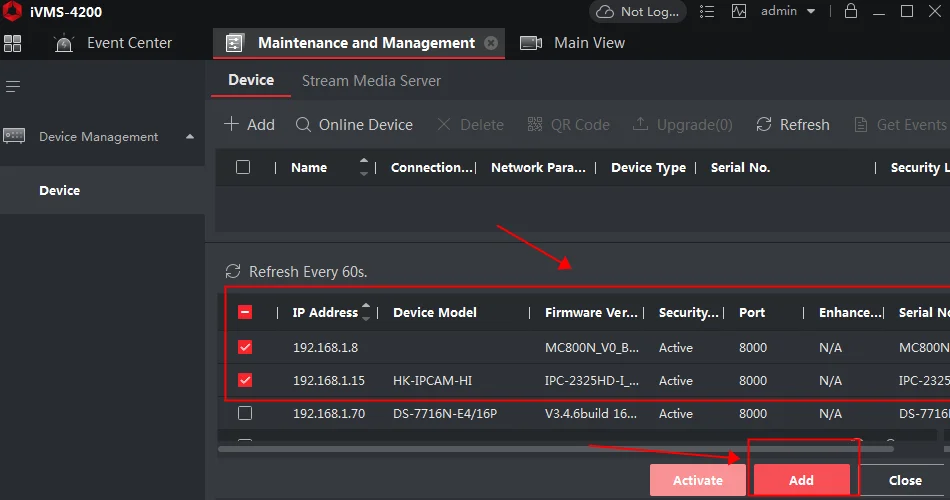Click the apps grid icon
This screenshot has width=950, height=500.
13,43
